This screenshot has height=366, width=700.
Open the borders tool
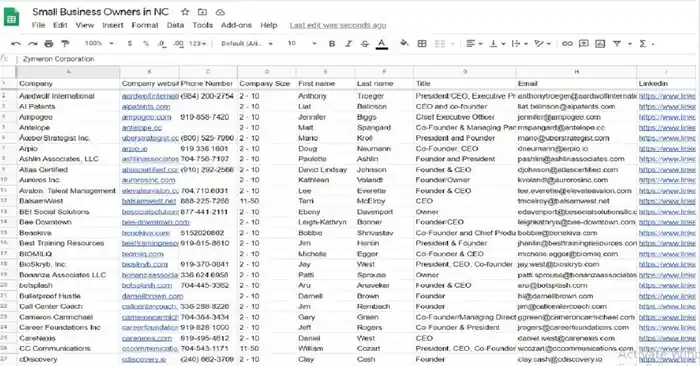(422, 44)
